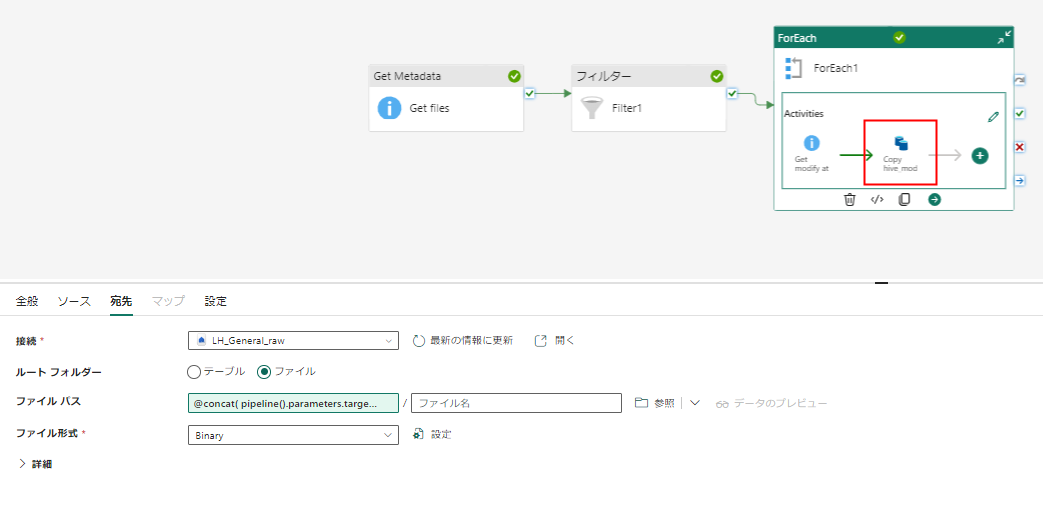Select the Get modify at activity
1043x513 pixels.
[x=812, y=154]
